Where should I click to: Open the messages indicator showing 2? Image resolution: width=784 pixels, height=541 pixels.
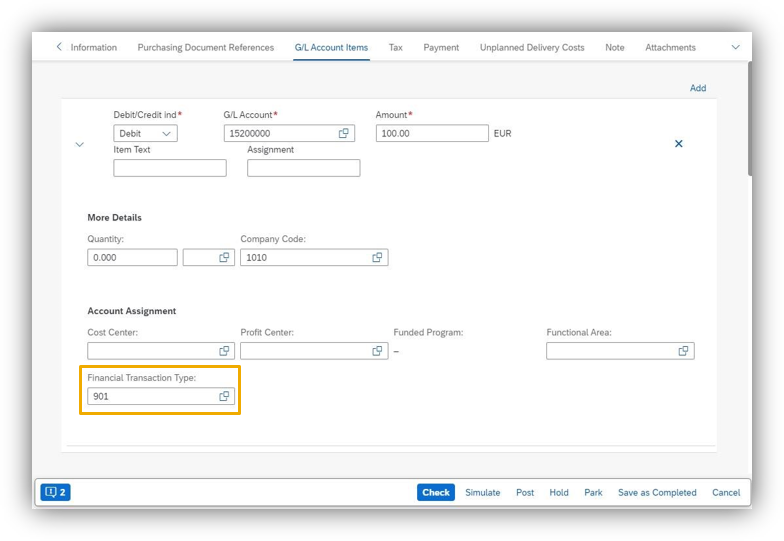55,492
